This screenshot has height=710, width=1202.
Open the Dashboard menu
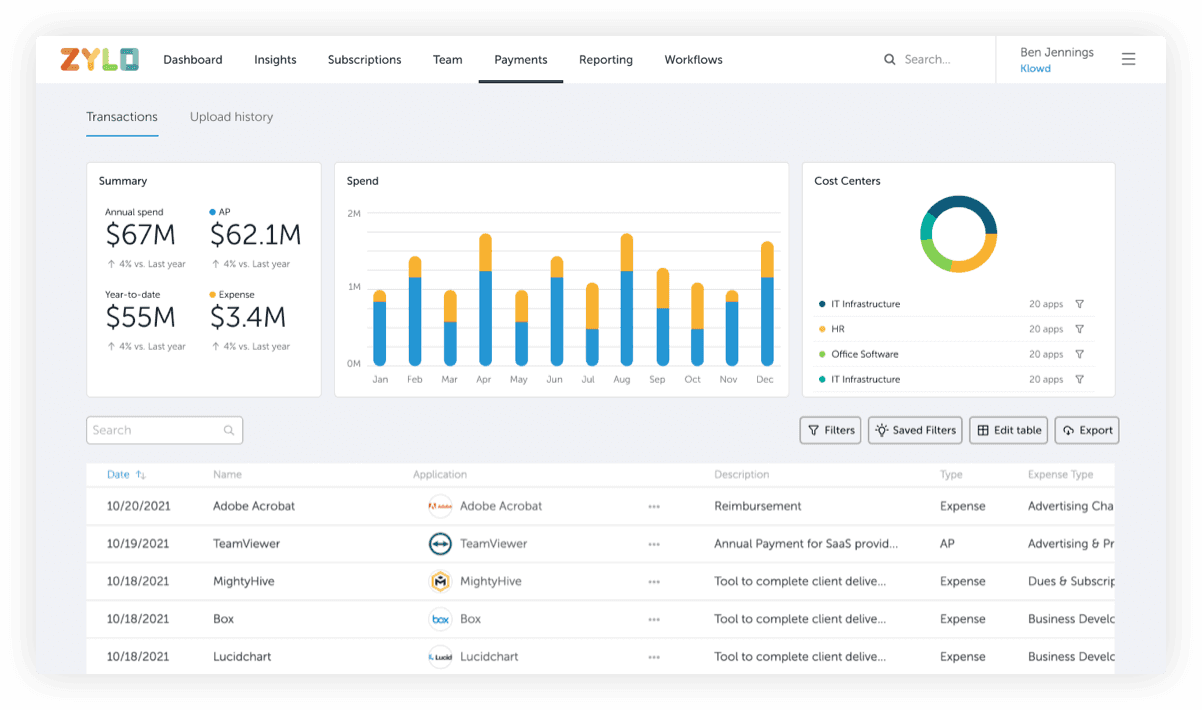coord(193,60)
